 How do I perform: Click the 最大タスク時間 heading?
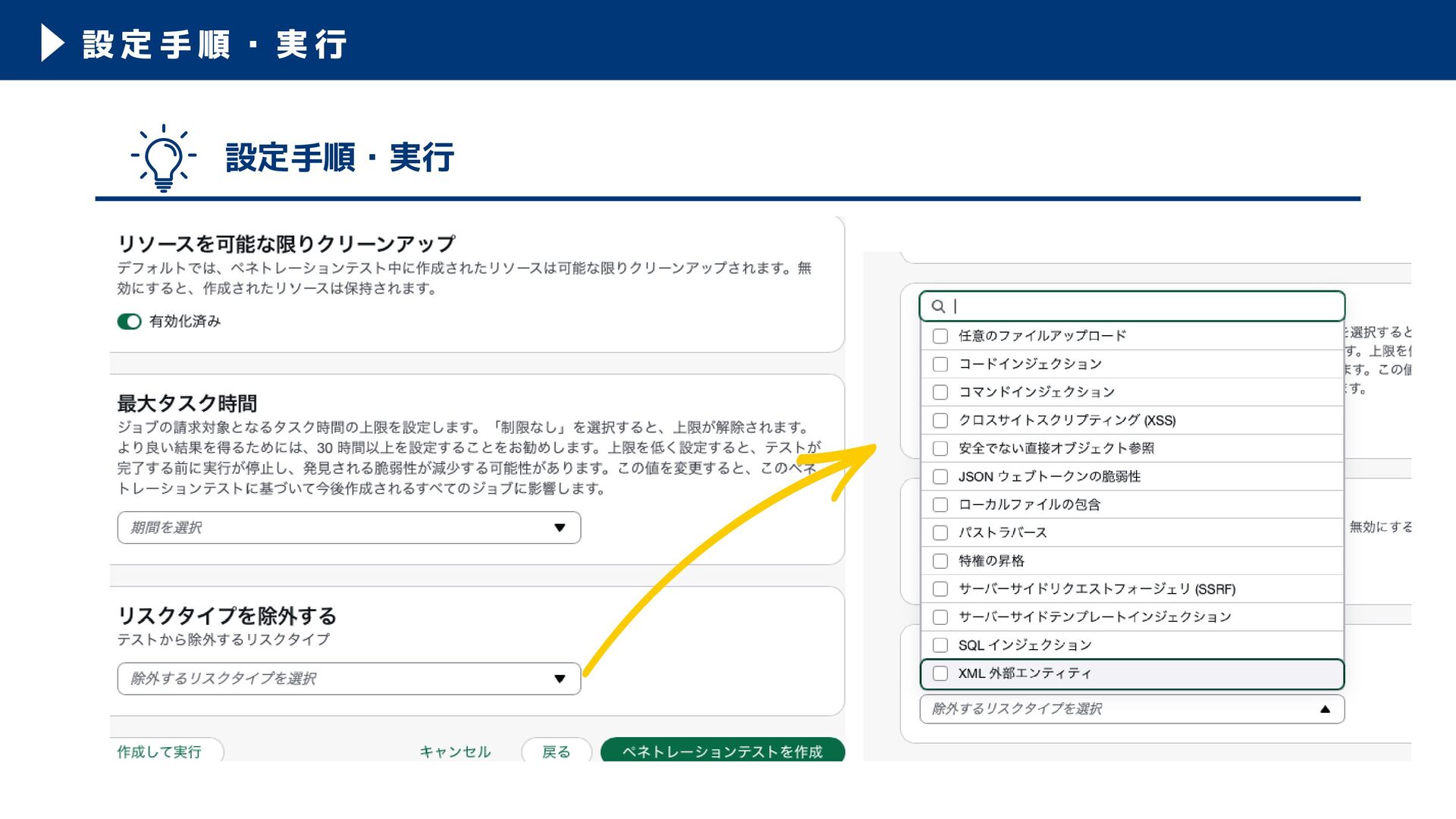coord(187,403)
